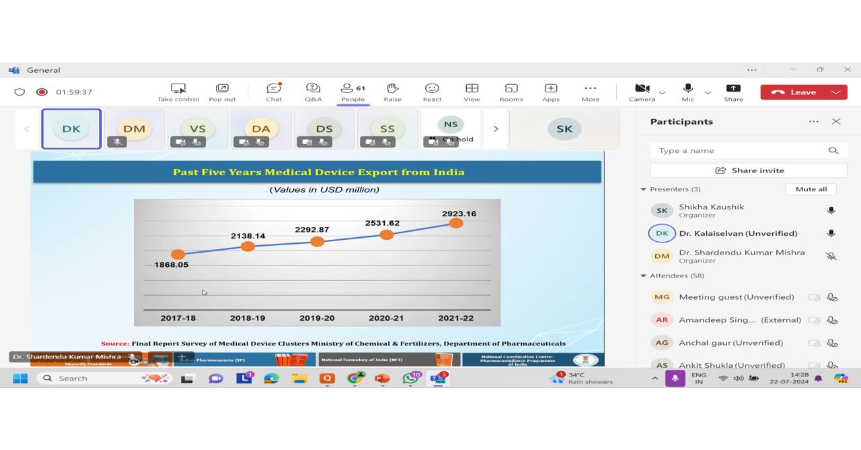
Task: Open the React emoji menu
Action: (x=432, y=90)
